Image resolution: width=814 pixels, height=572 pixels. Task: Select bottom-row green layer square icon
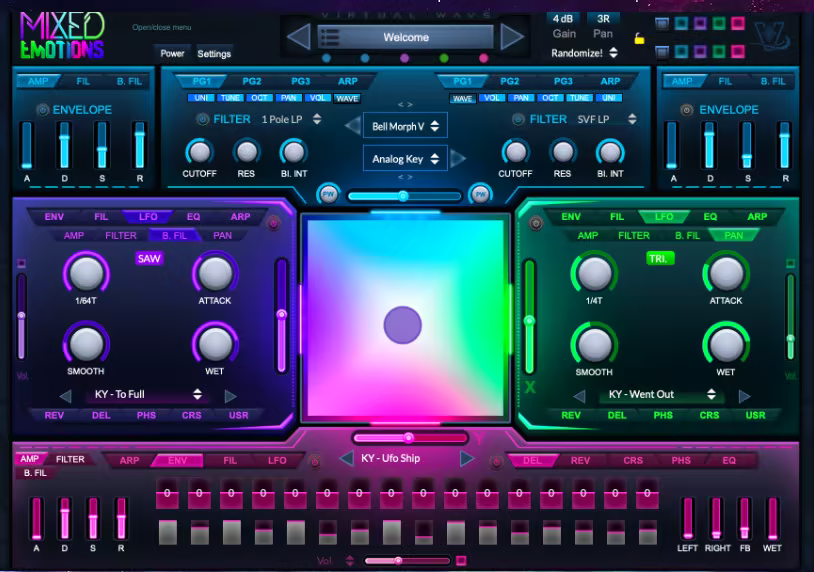point(719,51)
